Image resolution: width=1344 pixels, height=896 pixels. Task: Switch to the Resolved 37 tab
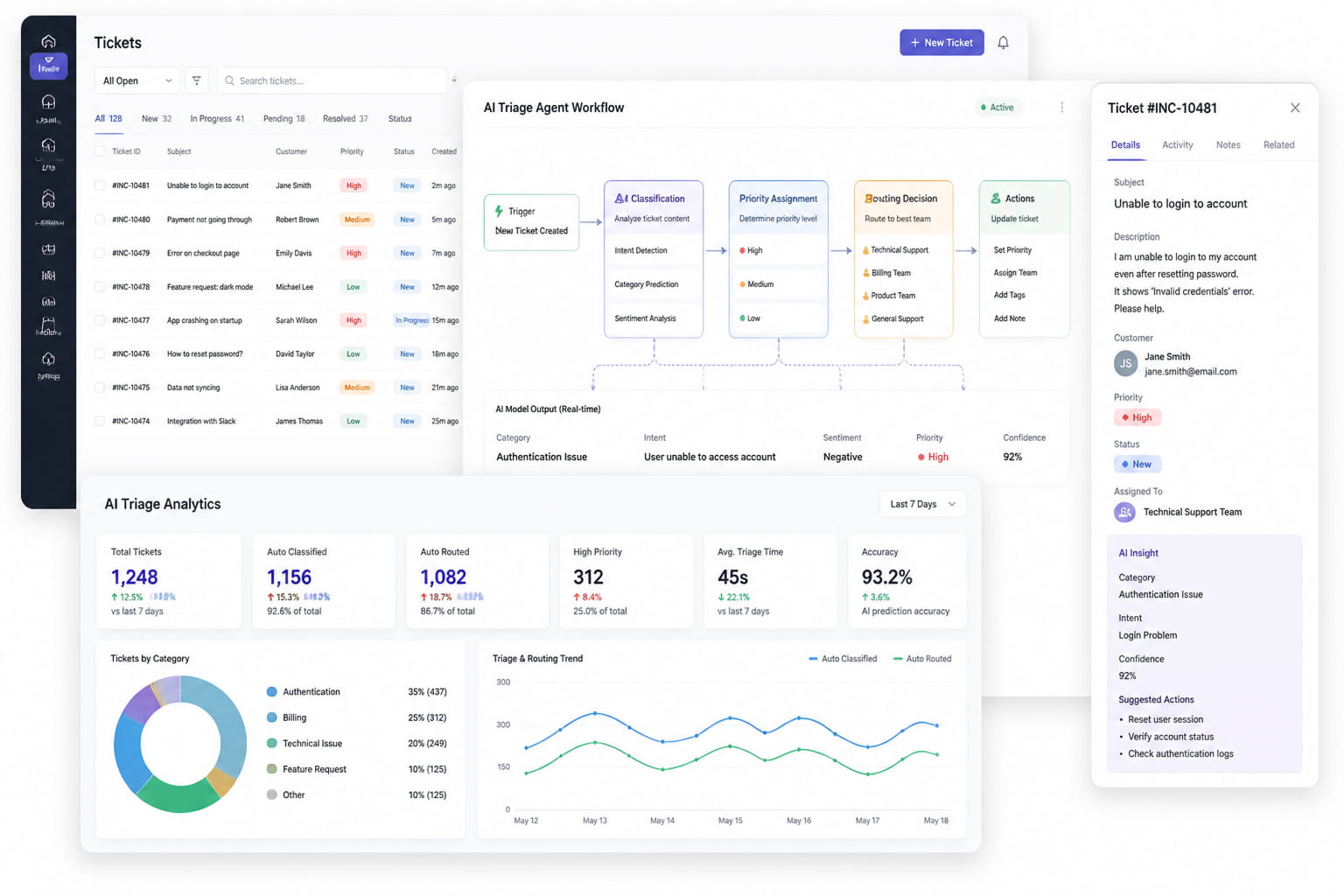[x=345, y=118]
